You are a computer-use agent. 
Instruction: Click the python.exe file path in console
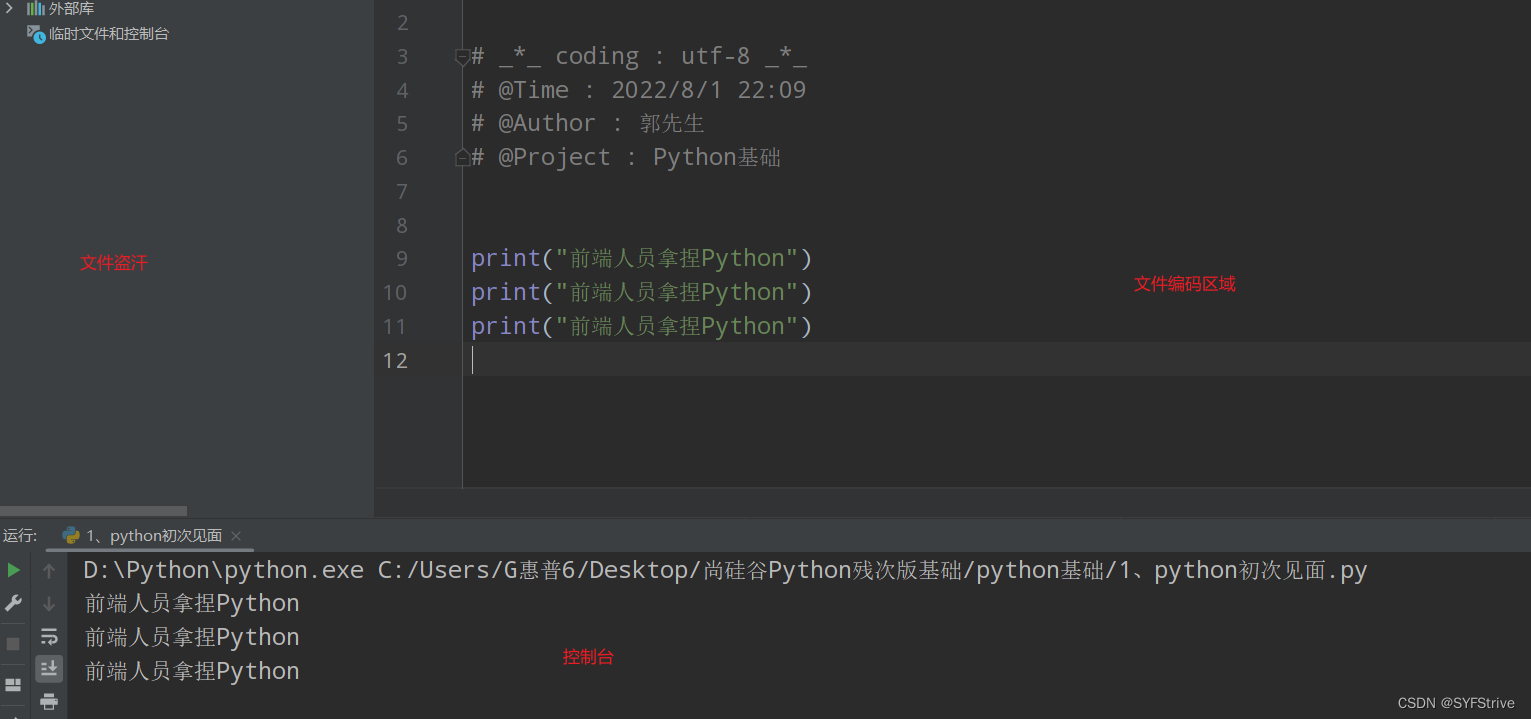pos(223,571)
